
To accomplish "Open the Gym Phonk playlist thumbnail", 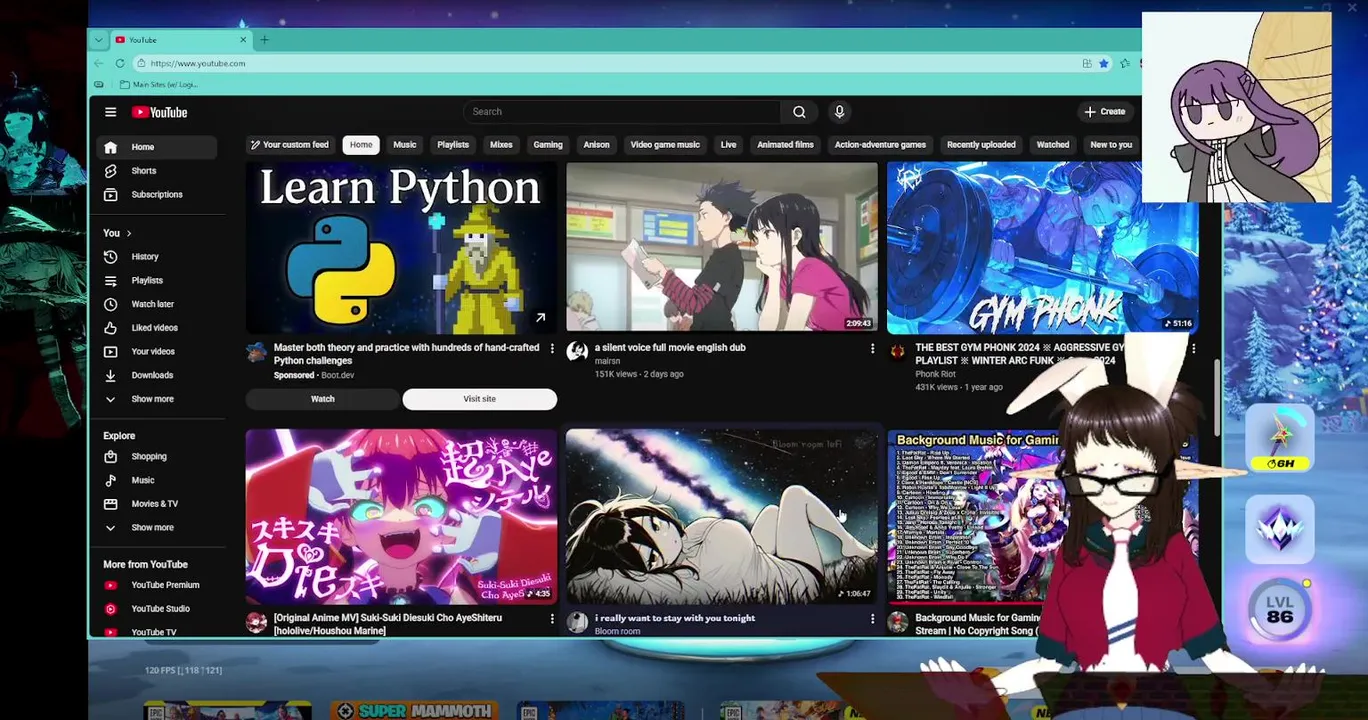I will click(x=1042, y=248).
